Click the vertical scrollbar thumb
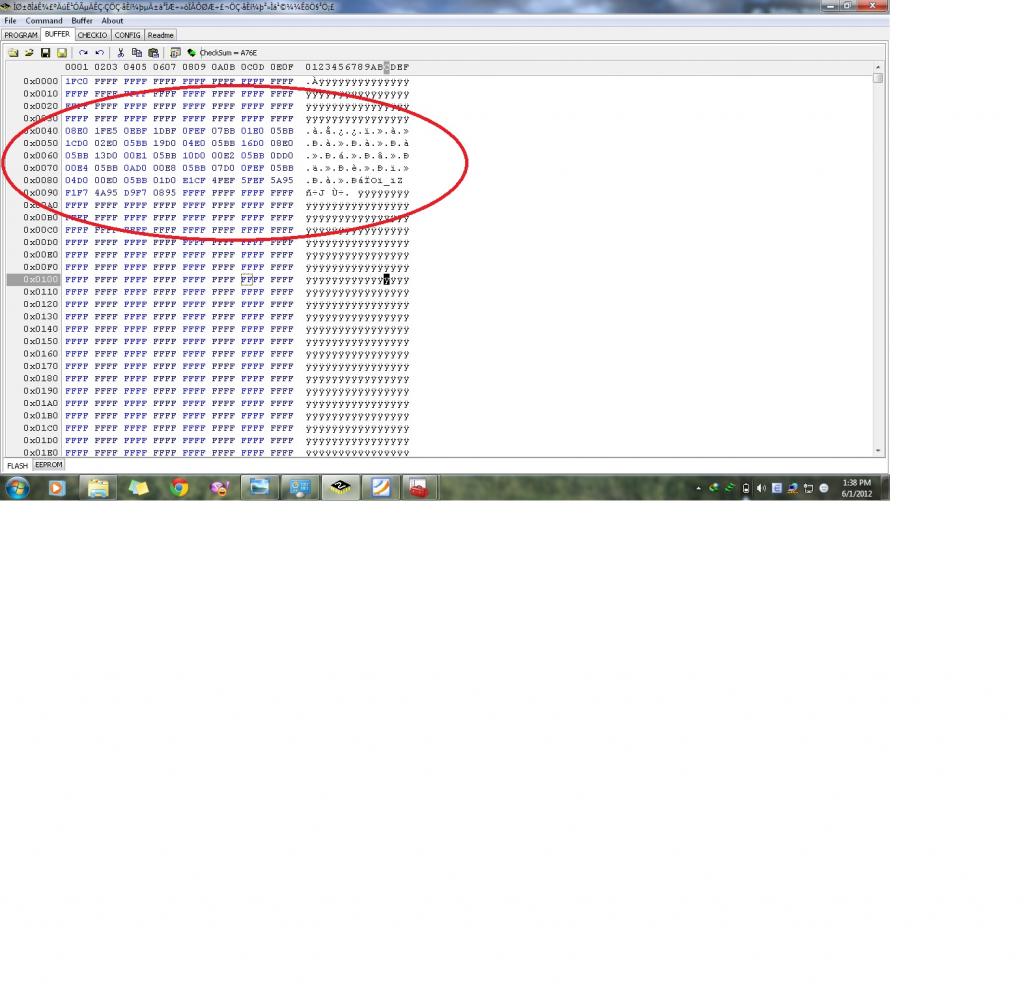Image resolution: width=1024 pixels, height=997 pixels. (878, 78)
